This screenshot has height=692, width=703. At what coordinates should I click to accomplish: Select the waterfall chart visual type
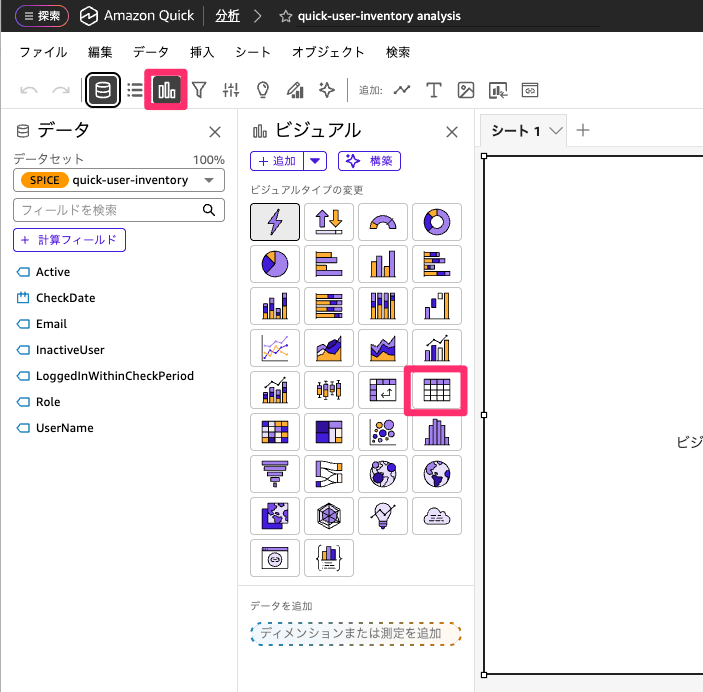(x=437, y=306)
